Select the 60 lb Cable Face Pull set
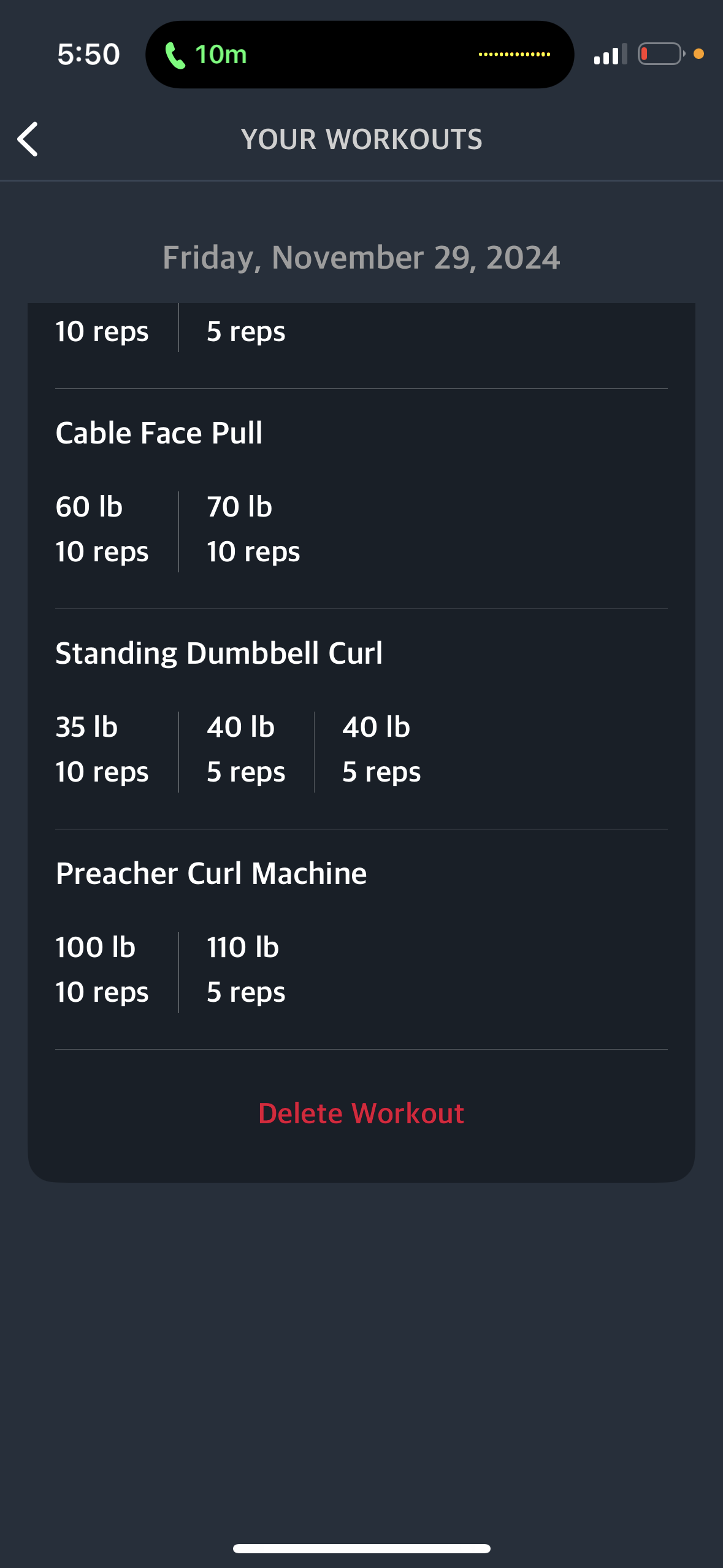 tap(102, 529)
